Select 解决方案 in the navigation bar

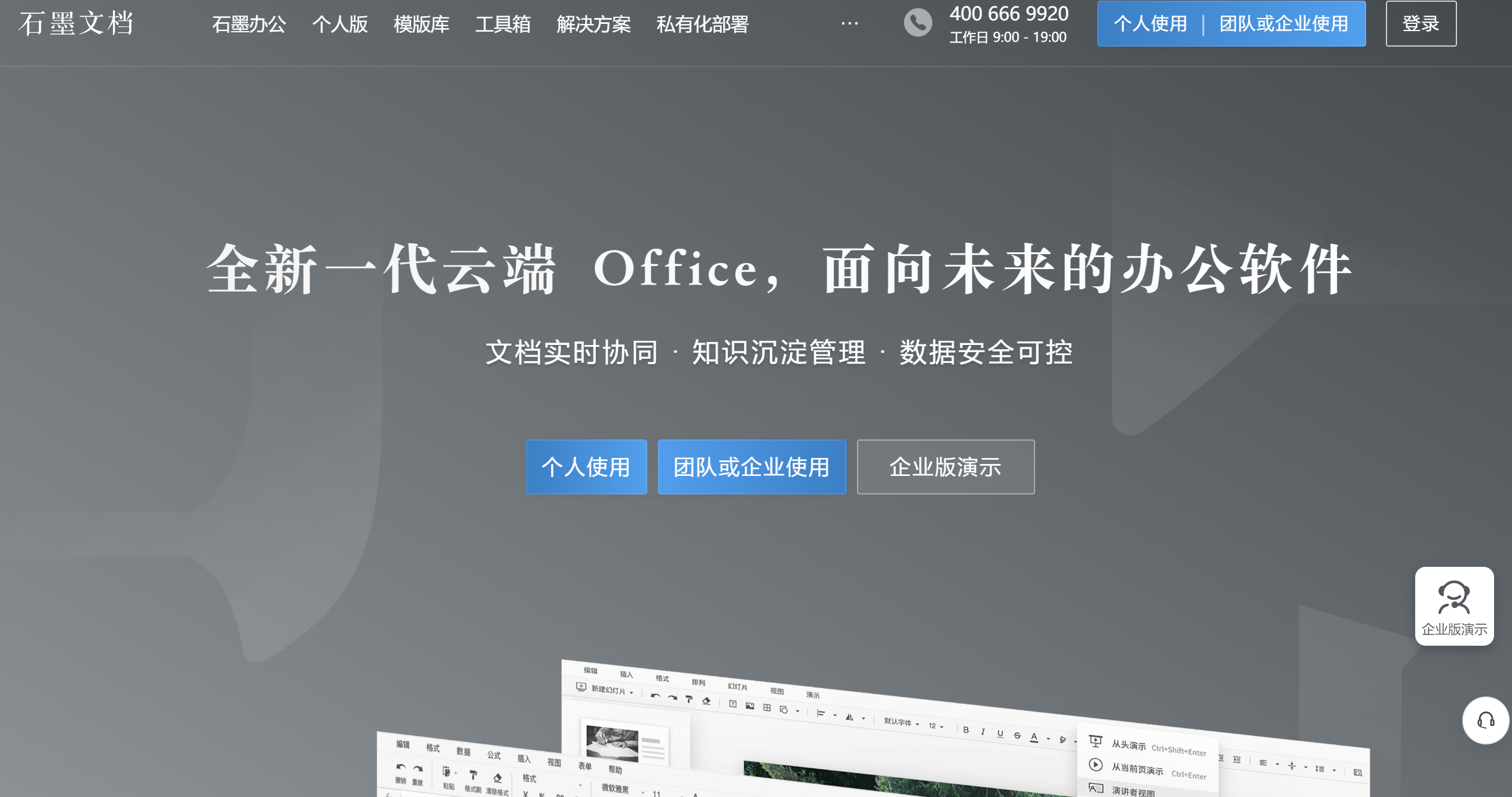593,25
